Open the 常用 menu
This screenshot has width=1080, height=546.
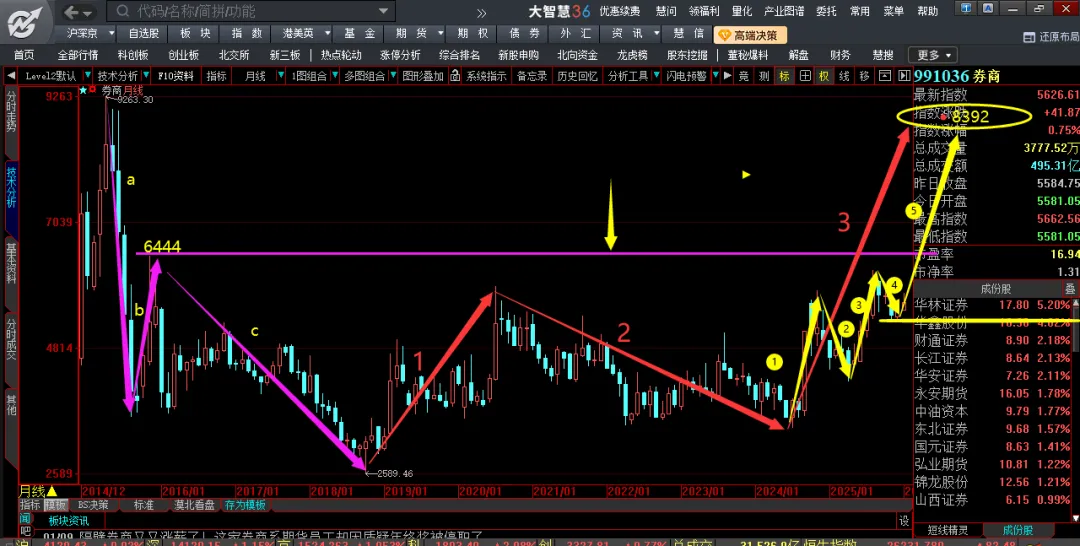[860, 11]
